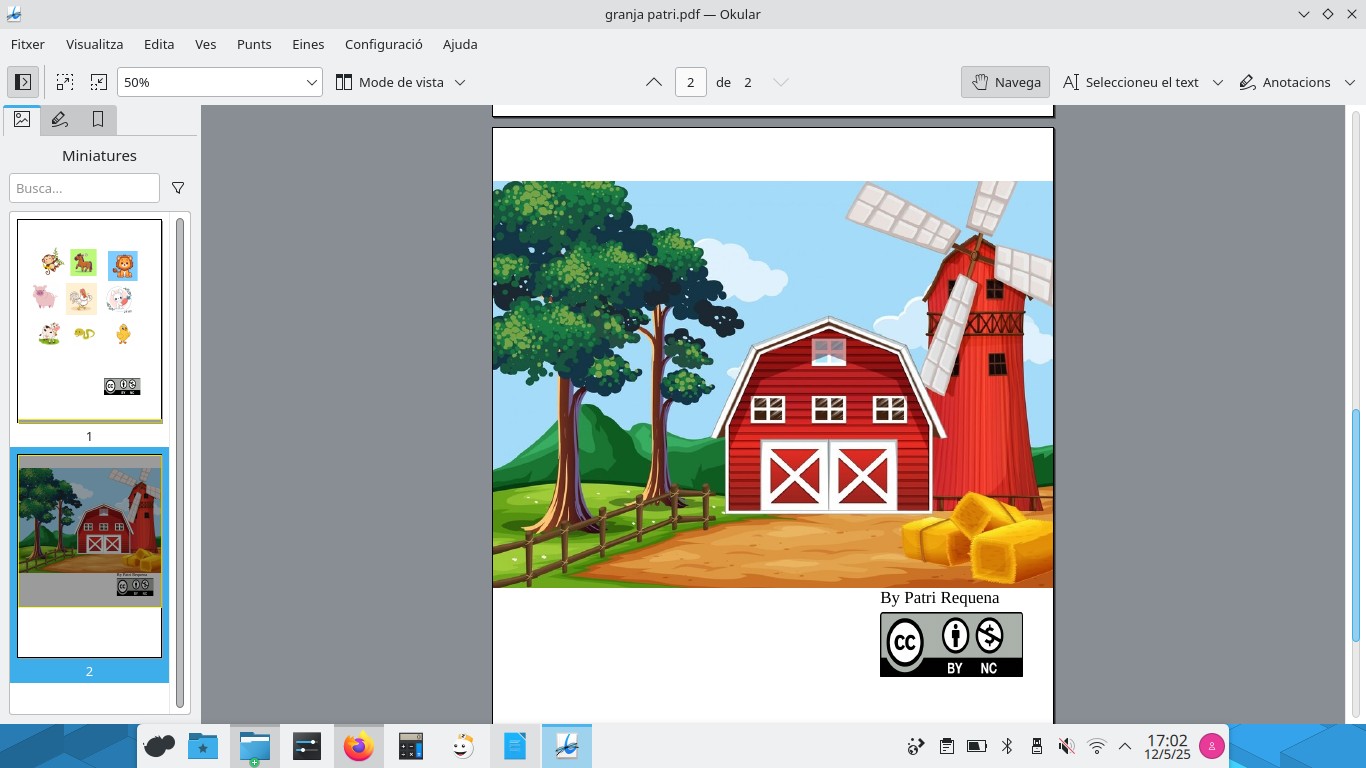Screen dimensions: 1366x768
Task: Open the system settings taskbar icon
Action: tap(306, 746)
